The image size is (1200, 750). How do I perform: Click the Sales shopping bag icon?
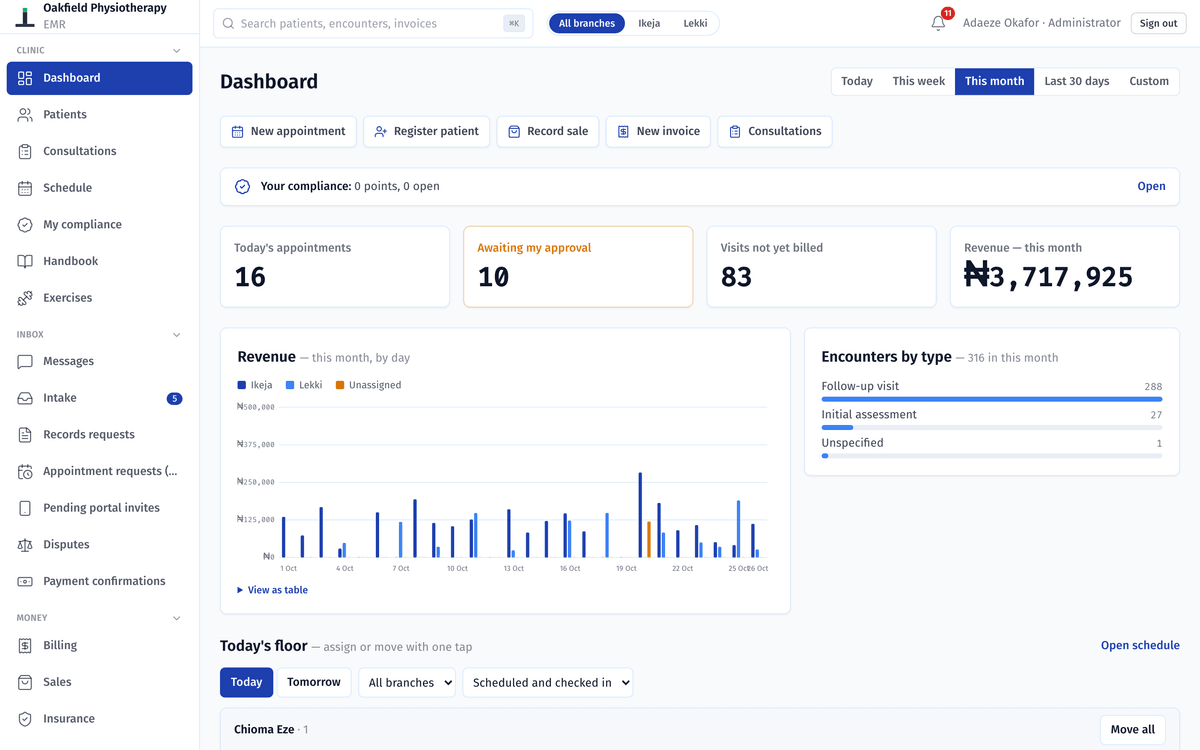pos(25,682)
